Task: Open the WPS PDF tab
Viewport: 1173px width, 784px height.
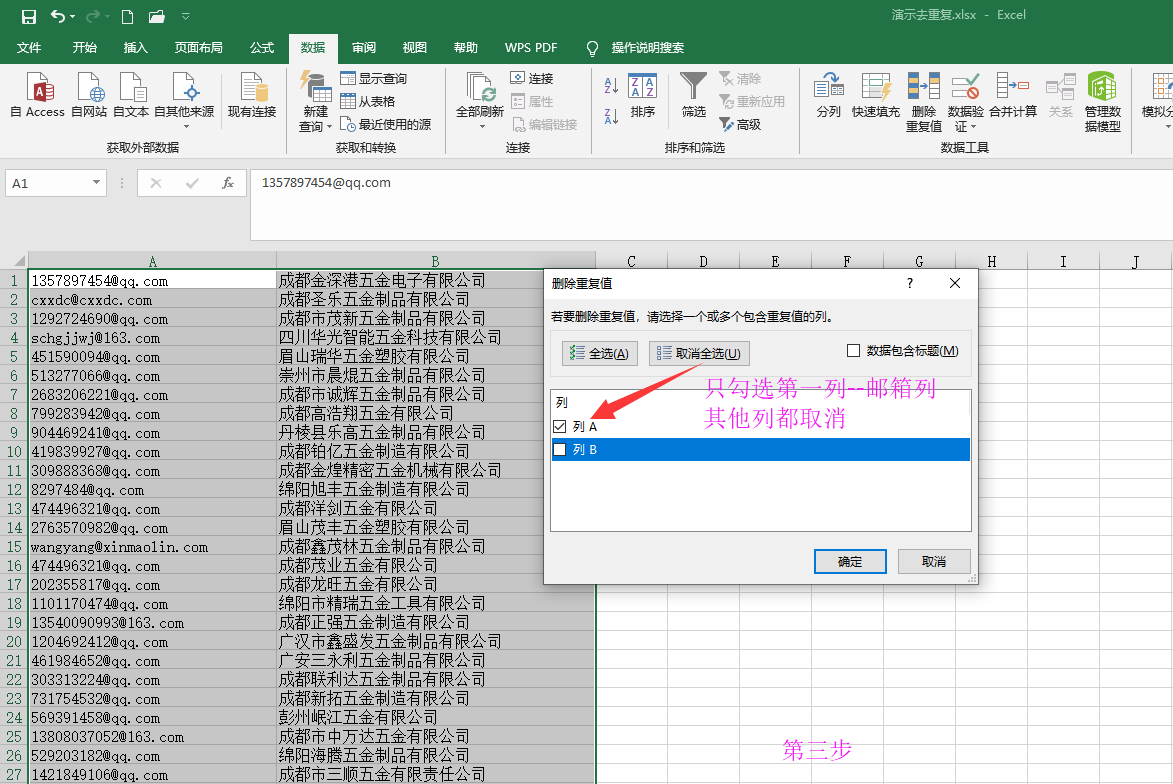Action: click(x=531, y=48)
